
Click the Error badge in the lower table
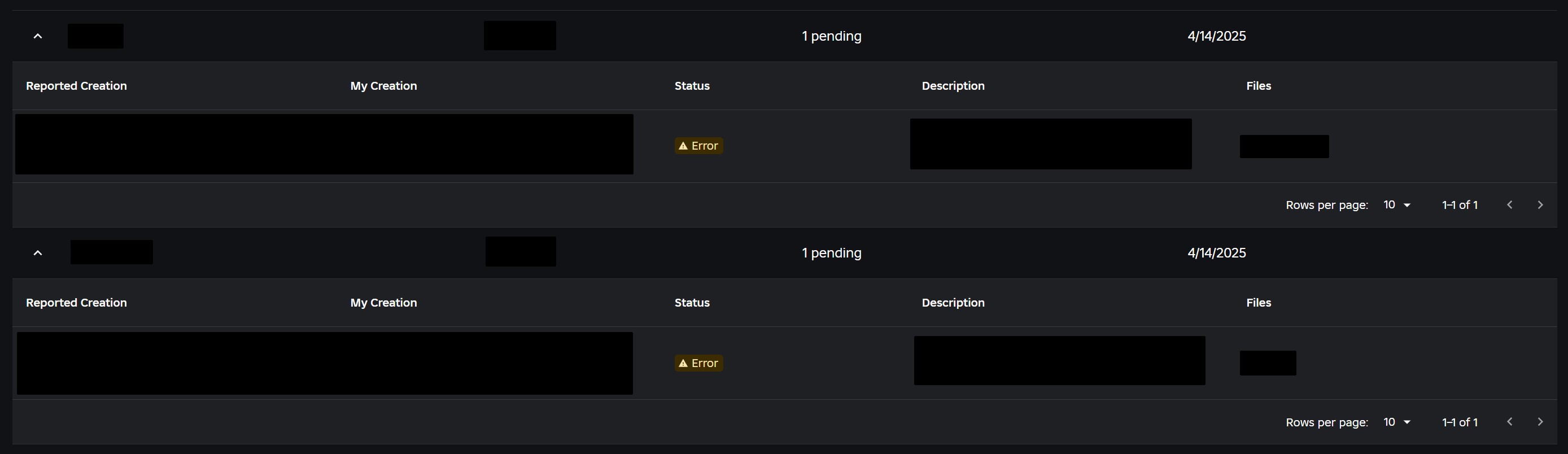point(698,363)
